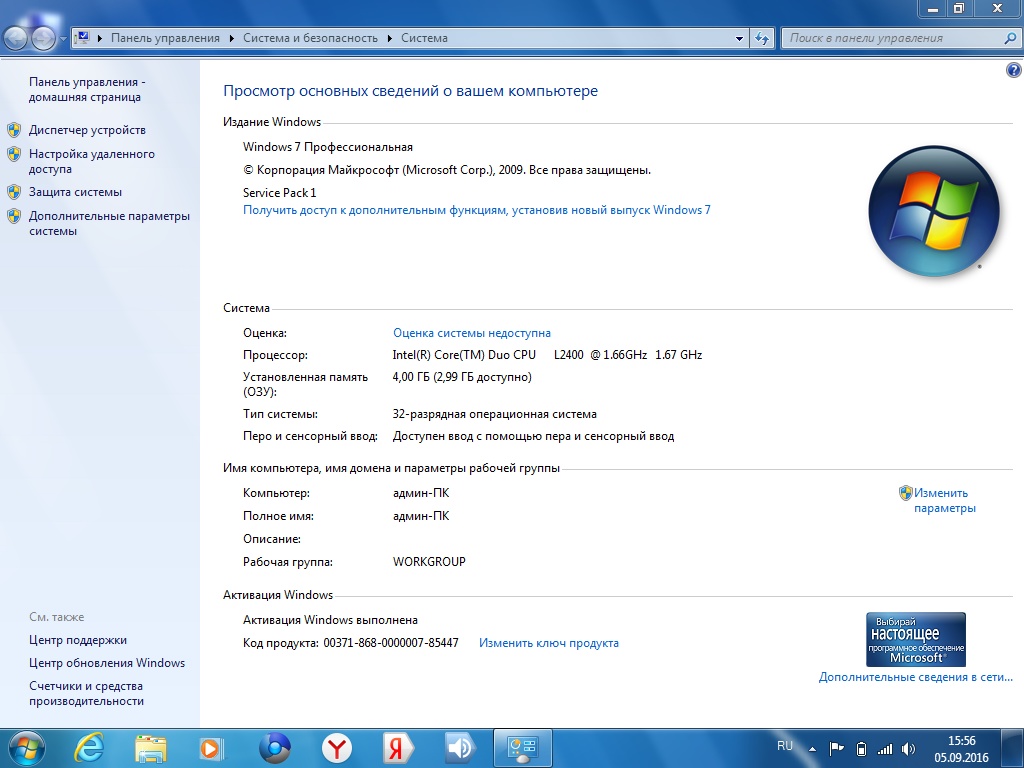Viewport: 1024px width, 768px height.
Task: Click the Forward navigation arrow button
Action: point(43,39)
